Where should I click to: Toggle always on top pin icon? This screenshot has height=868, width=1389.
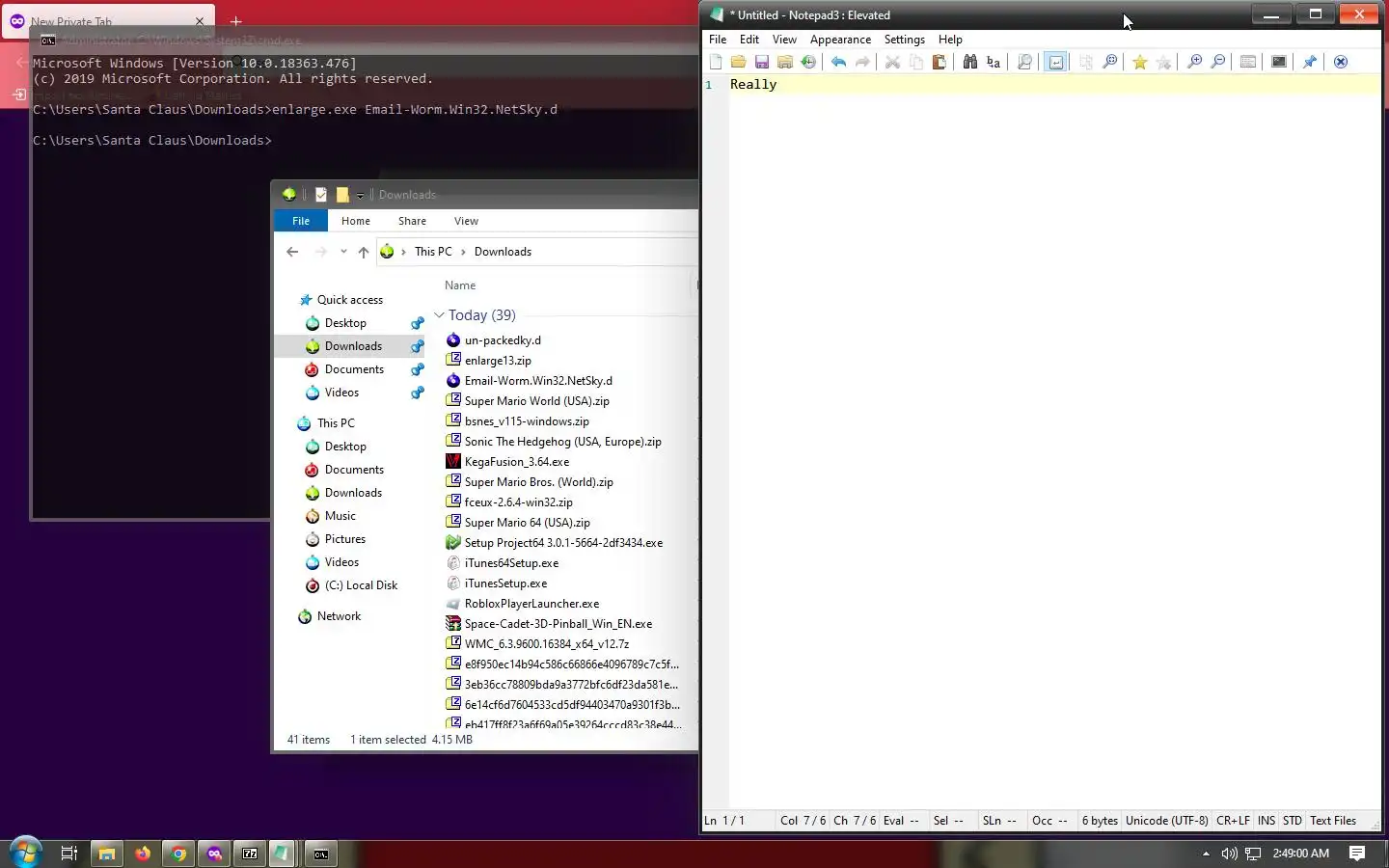1309,62
